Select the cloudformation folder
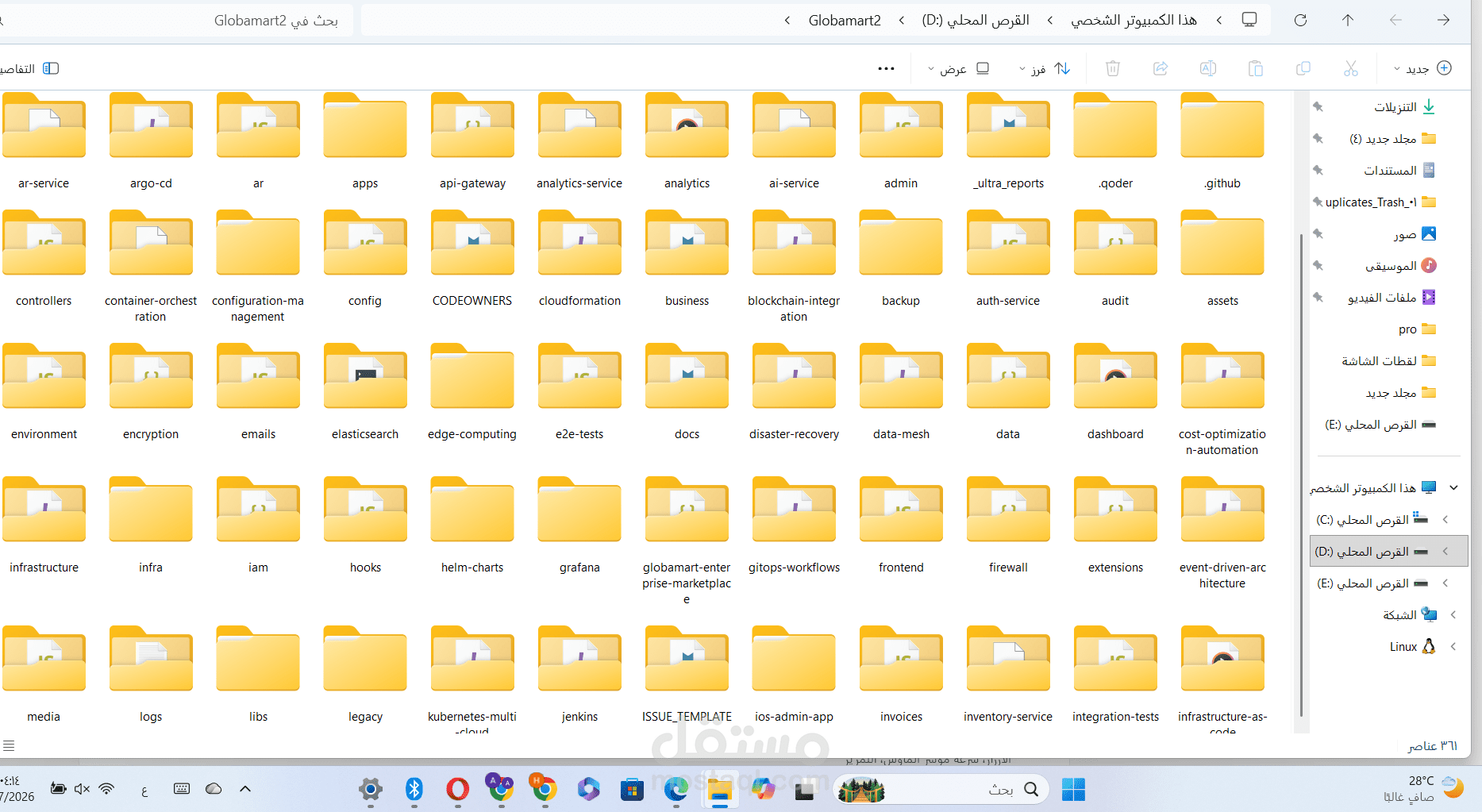The height and width of the screenshot is (812, 1482). click(x=579, y=260)
